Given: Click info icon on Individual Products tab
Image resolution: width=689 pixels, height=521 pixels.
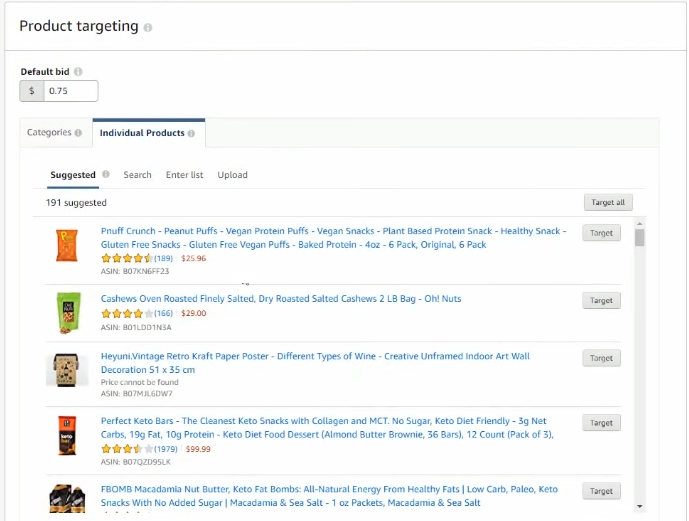Looking at the screenshot, I should (191, 133).
